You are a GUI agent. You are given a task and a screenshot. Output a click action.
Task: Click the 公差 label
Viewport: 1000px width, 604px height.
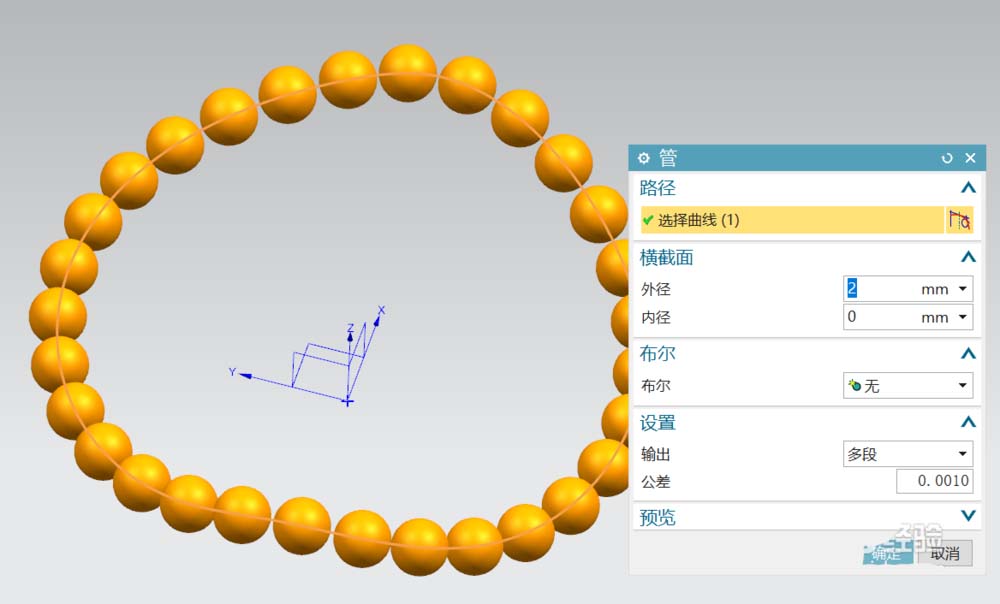(x=656, y=482)
